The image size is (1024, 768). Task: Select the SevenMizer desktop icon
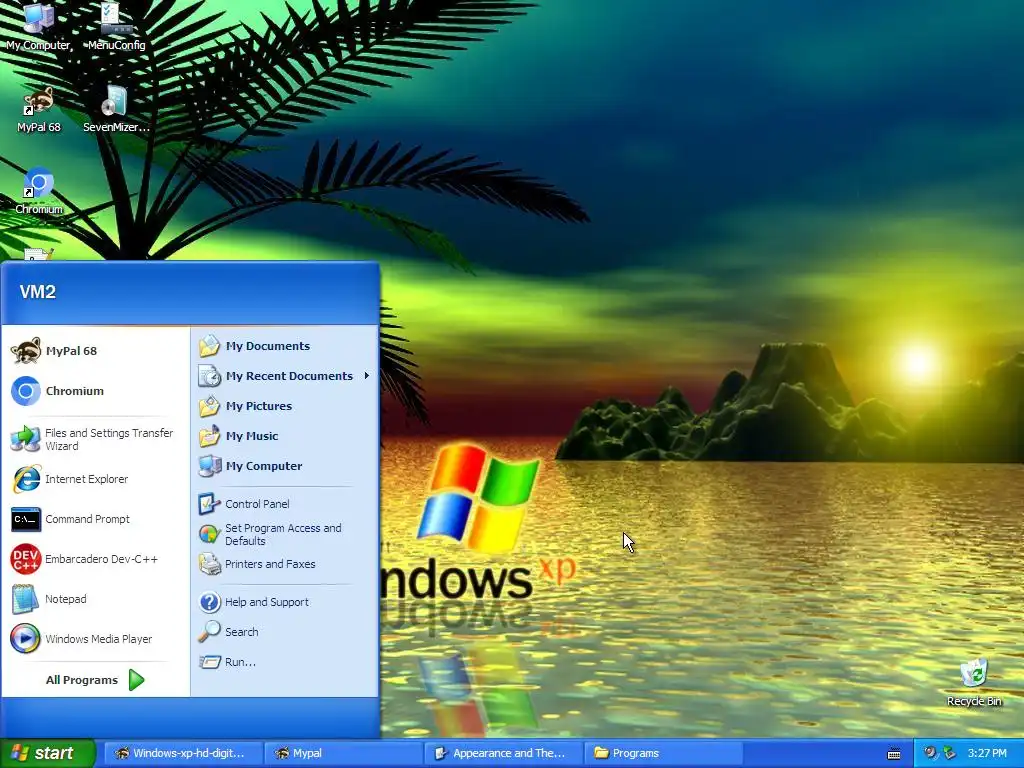pyautogui.click(x=116, y=110)
